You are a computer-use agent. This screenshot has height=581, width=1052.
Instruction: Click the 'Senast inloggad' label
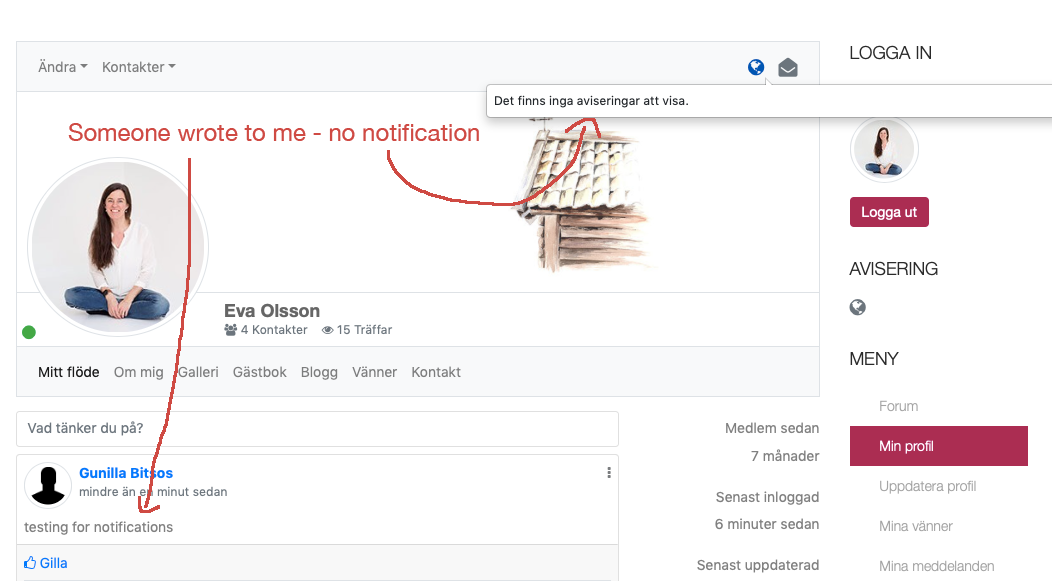[767, 497]
